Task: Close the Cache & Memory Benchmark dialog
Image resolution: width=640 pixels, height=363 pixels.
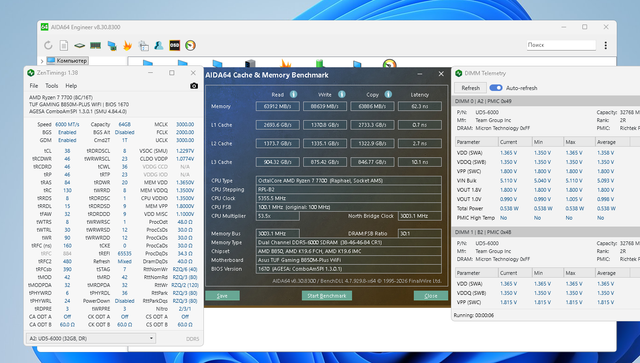Action: (441, 74)
